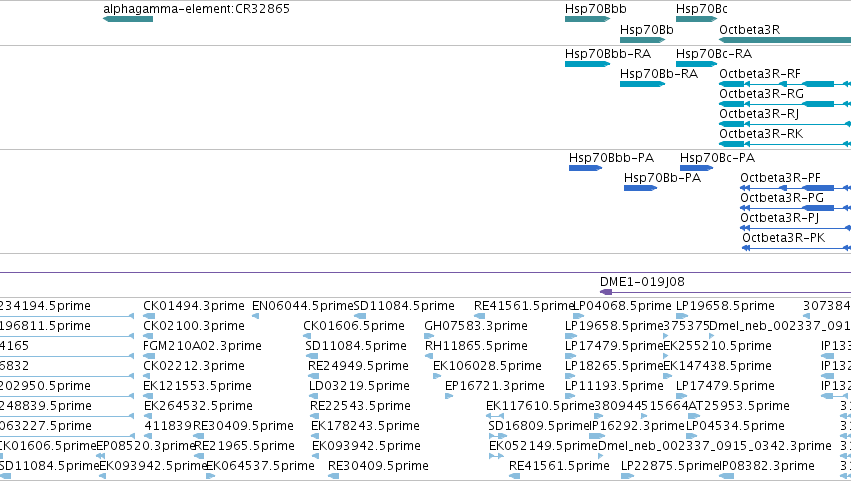The width and height of the screenshot is (851, 481).
Task: Select the EK117610.5prime EST label
Action: click(540, 406)
